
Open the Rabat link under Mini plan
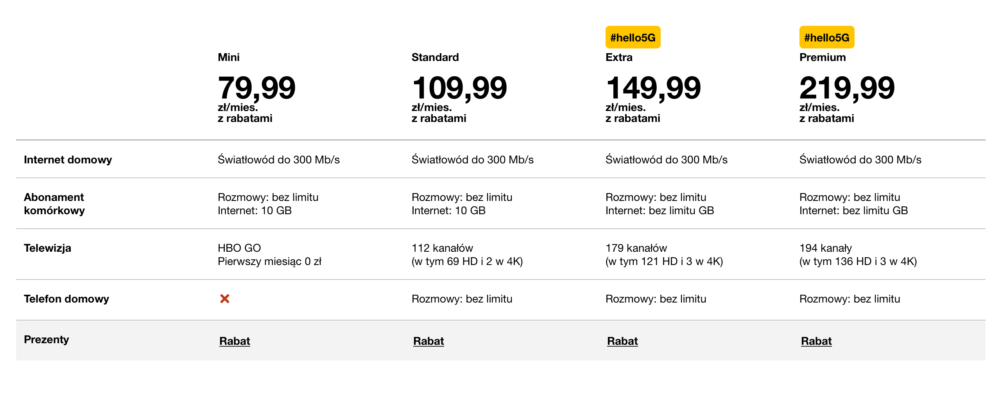(x=235, y=341)
